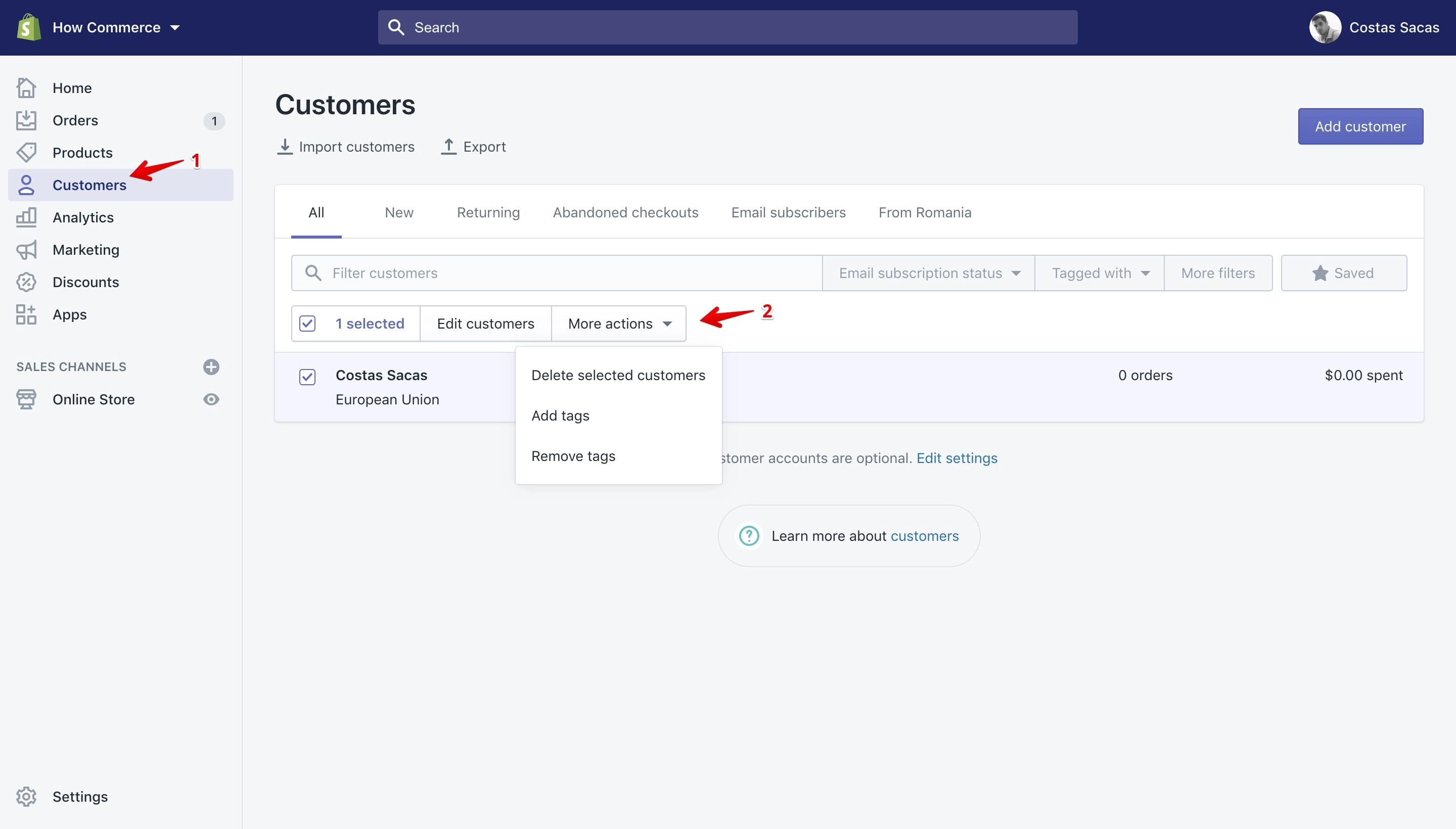Click the 0 orders value
1456x829 pixels.
[1145, 375]
